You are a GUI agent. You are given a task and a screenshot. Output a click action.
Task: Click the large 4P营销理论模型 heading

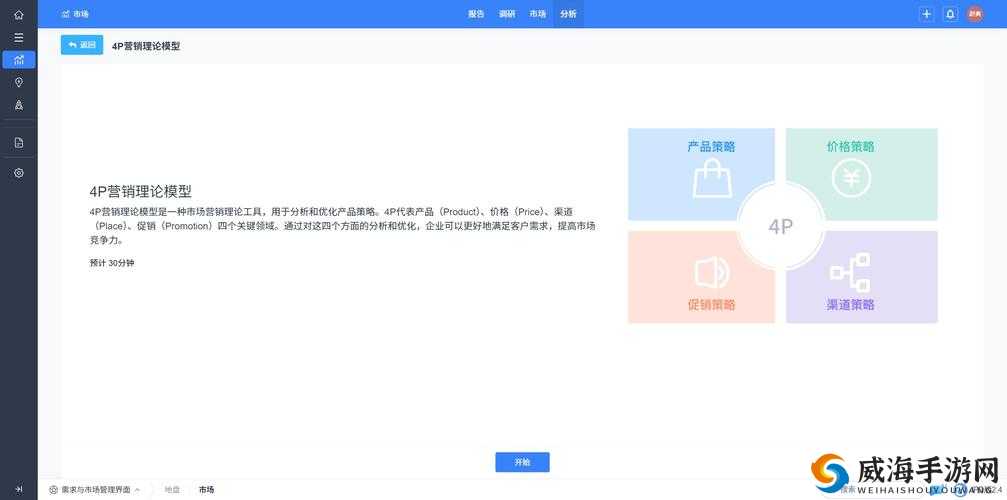pos(141,191)
